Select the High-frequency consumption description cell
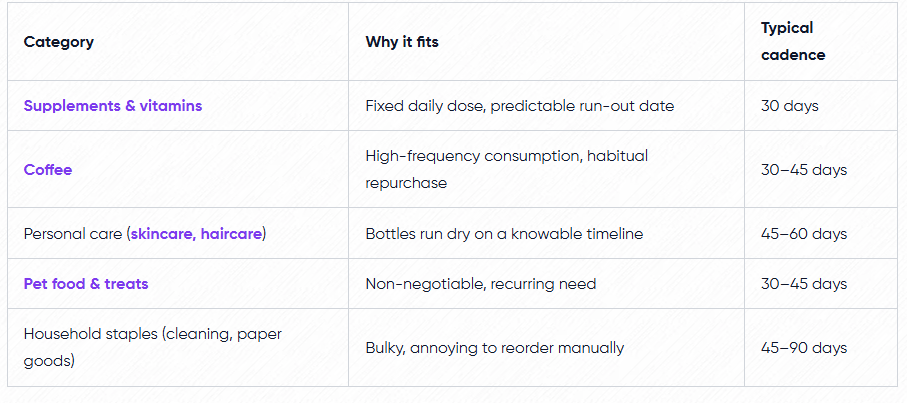This screenshot has width=907, height=403. point(546,169)
